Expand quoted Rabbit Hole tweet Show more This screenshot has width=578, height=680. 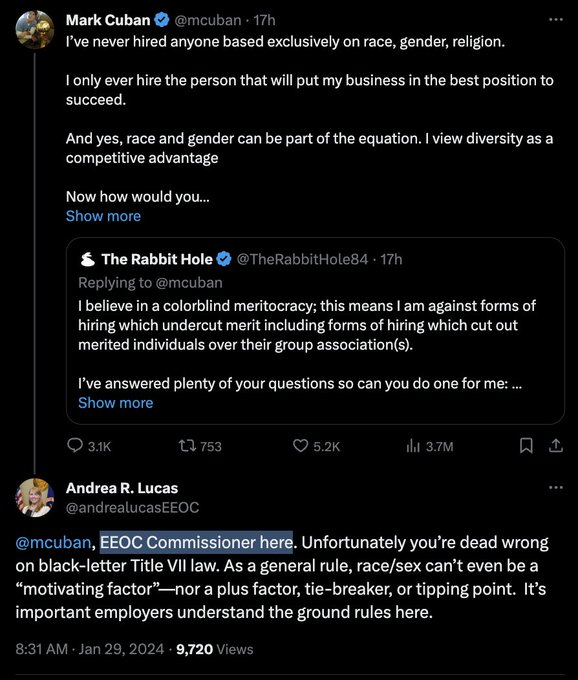(x=115, y=403)
